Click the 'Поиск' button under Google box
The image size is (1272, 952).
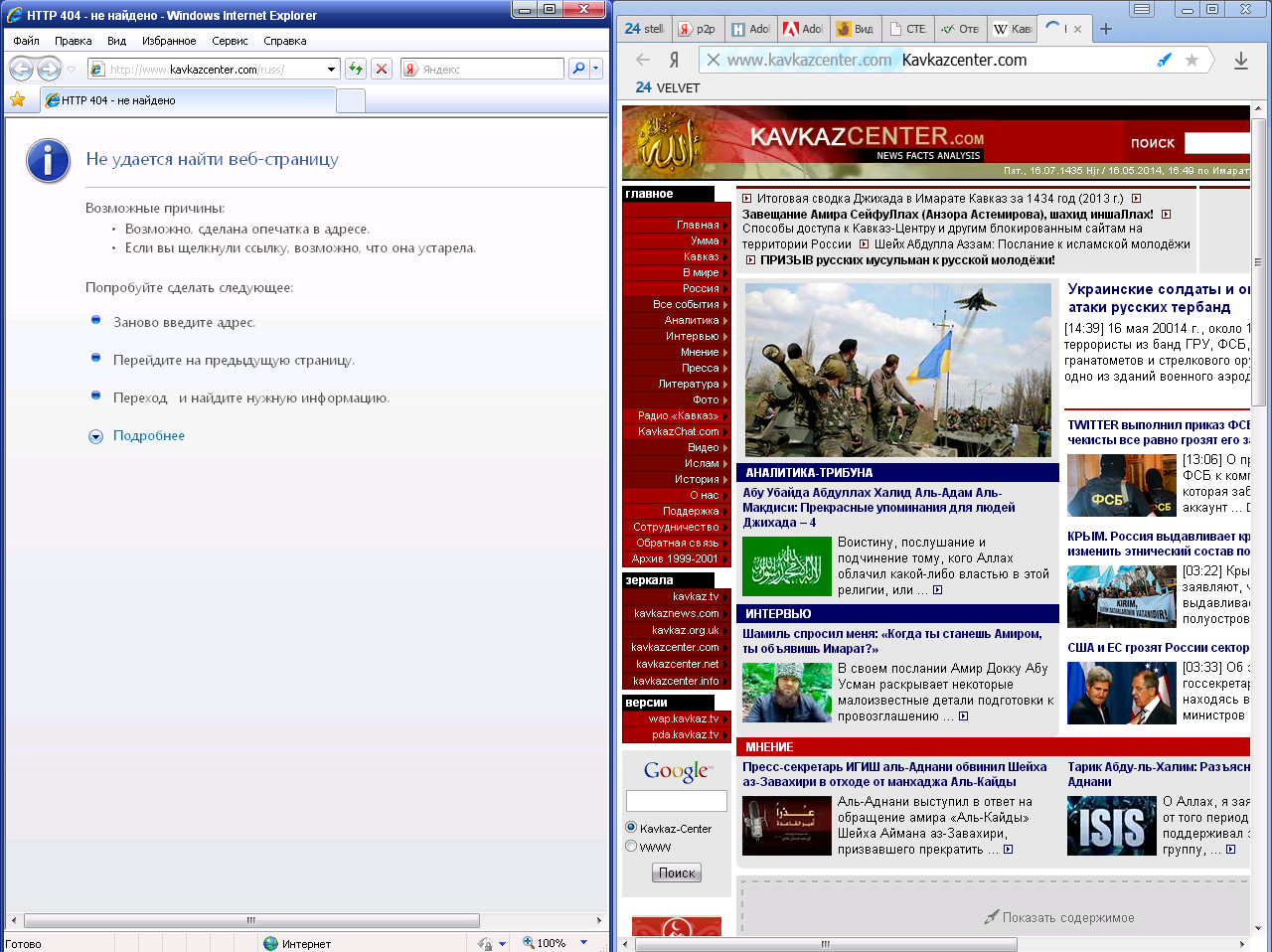(x=677, y=873)
